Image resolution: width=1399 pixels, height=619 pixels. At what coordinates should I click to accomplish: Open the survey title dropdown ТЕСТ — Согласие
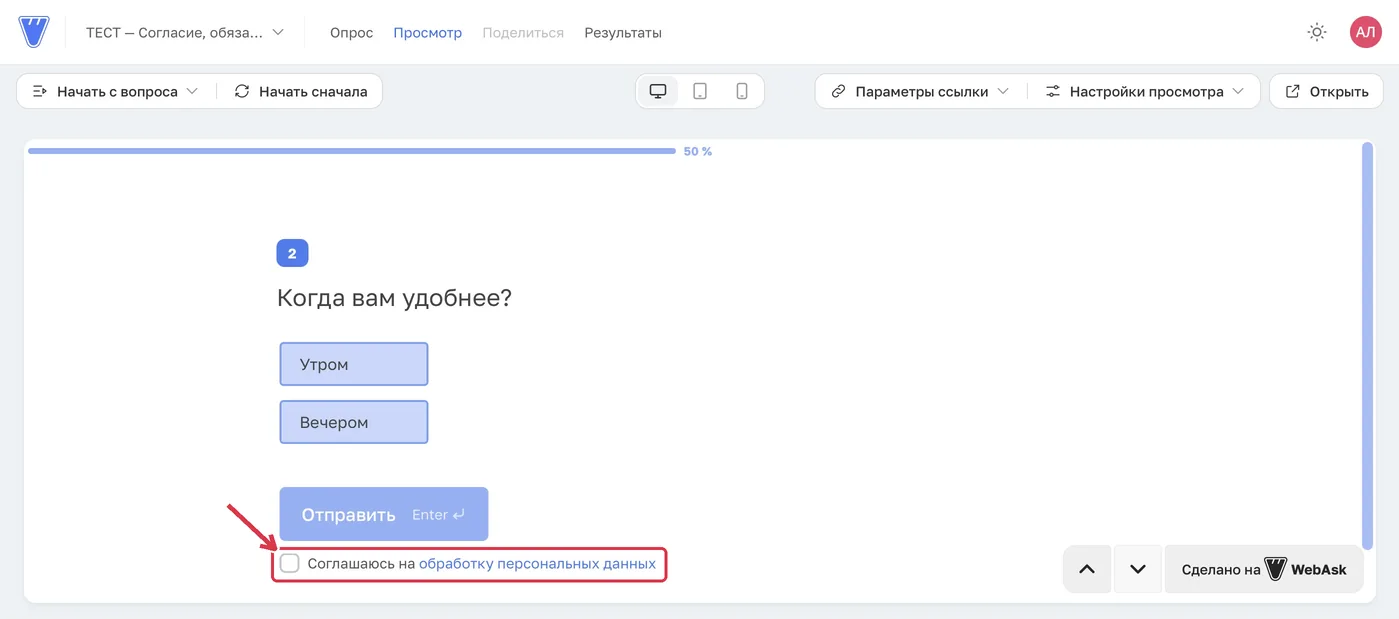pos(185,32)
